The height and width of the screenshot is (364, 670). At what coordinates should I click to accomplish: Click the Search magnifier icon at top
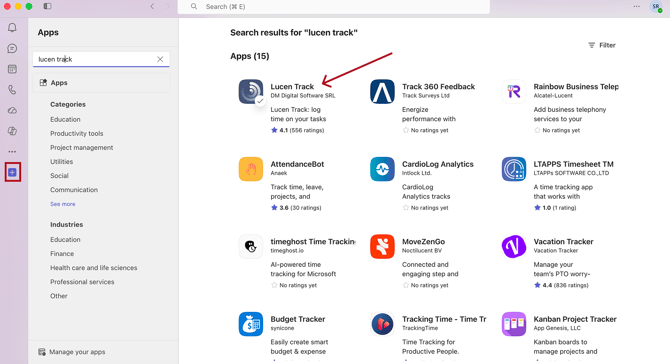pos(194,6)
